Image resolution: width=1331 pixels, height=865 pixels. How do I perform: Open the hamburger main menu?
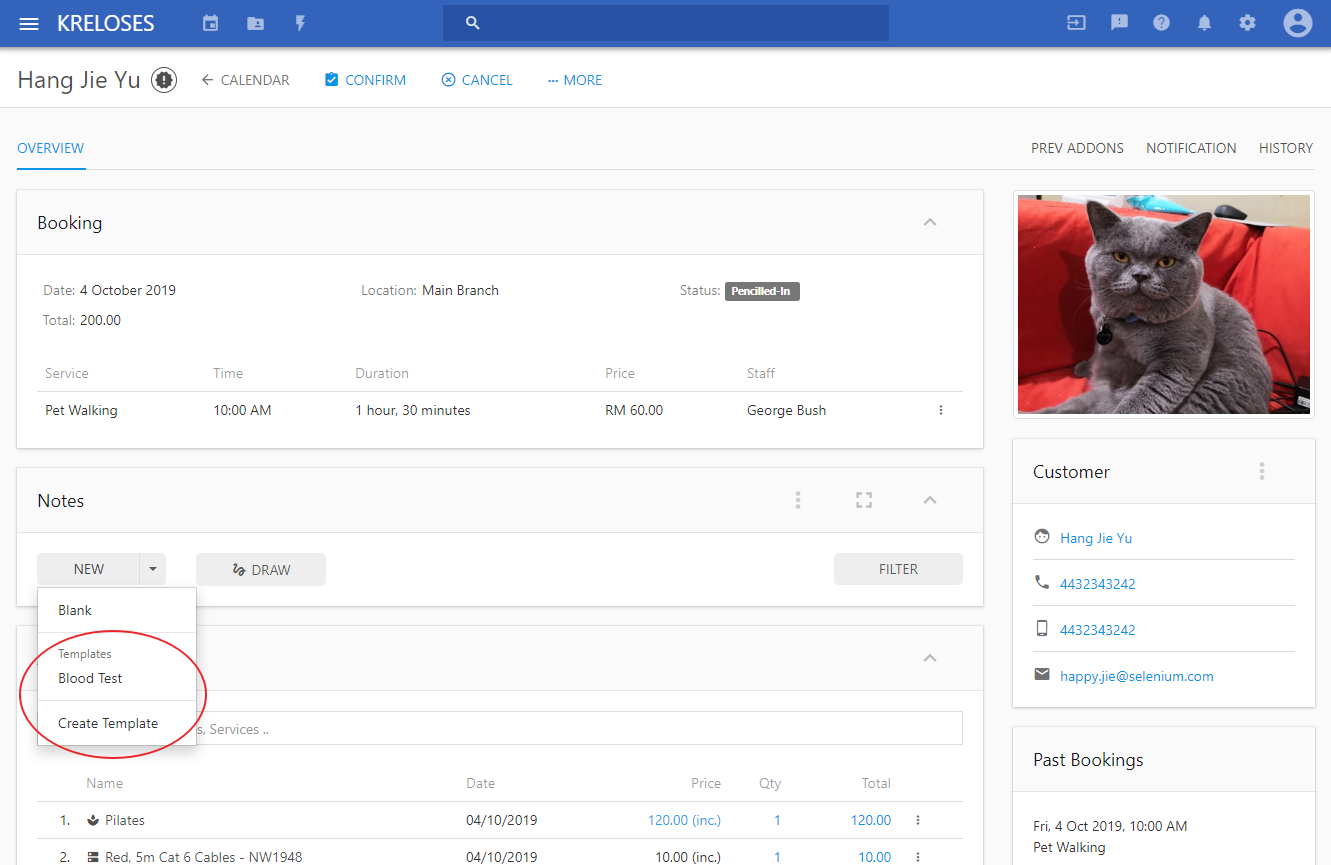(29, 23)
